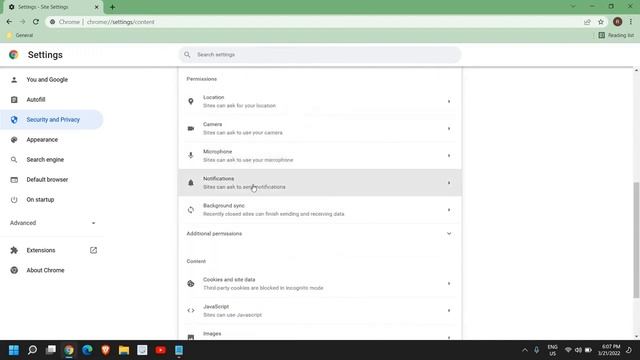Reload the settings page
640x360 pixels.
coord(36,22)
